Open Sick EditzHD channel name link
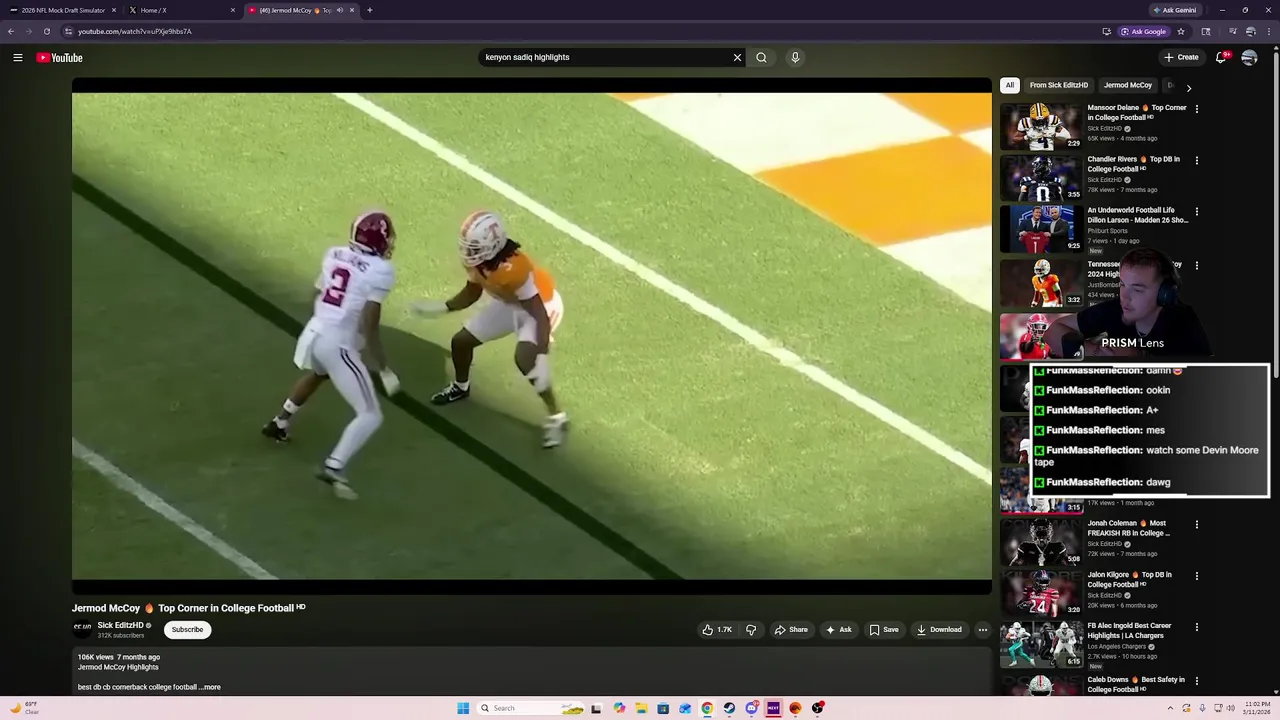 [120, 626]
